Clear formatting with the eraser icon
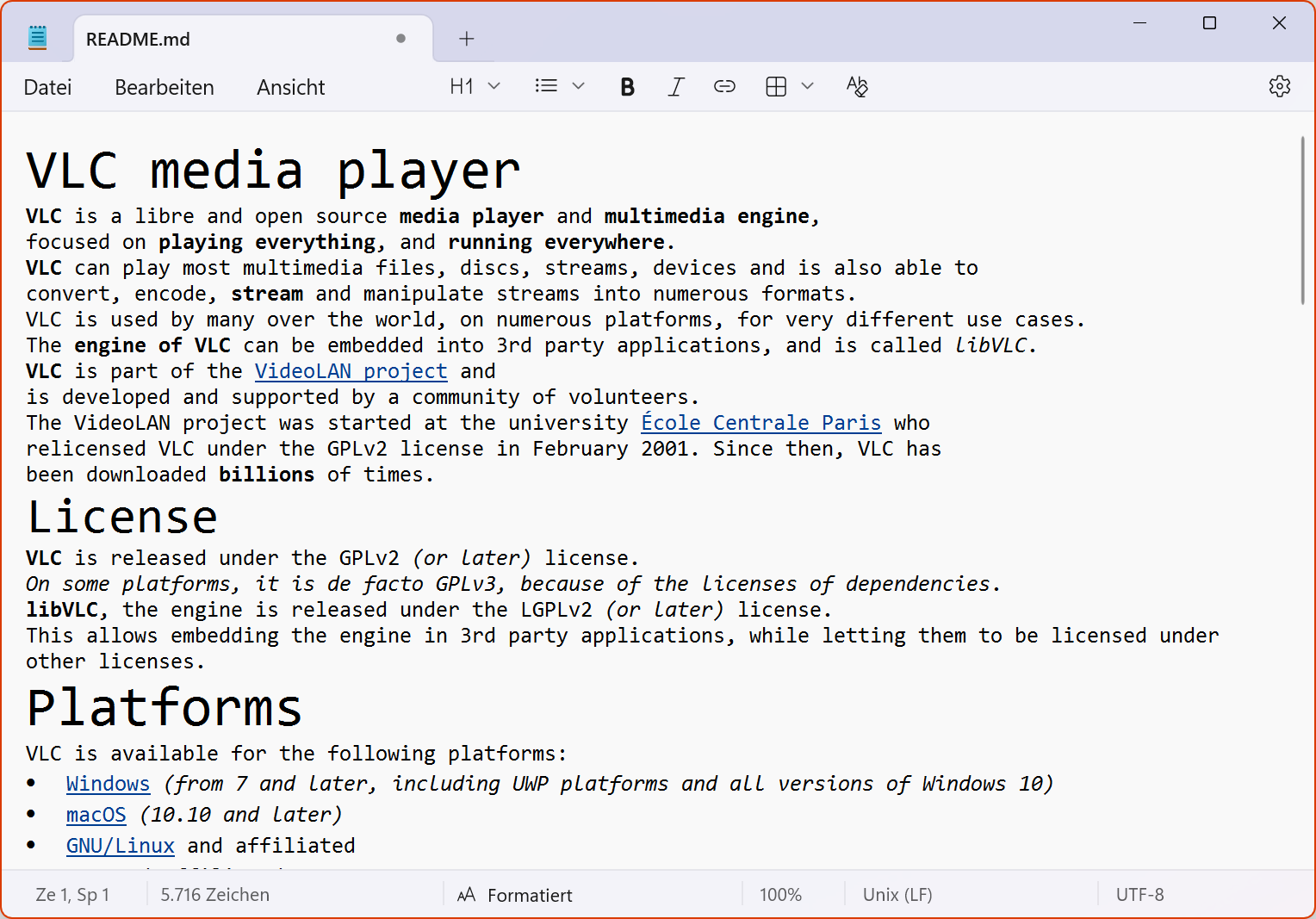The image size is (1316, 919). (x=857, y=86)
